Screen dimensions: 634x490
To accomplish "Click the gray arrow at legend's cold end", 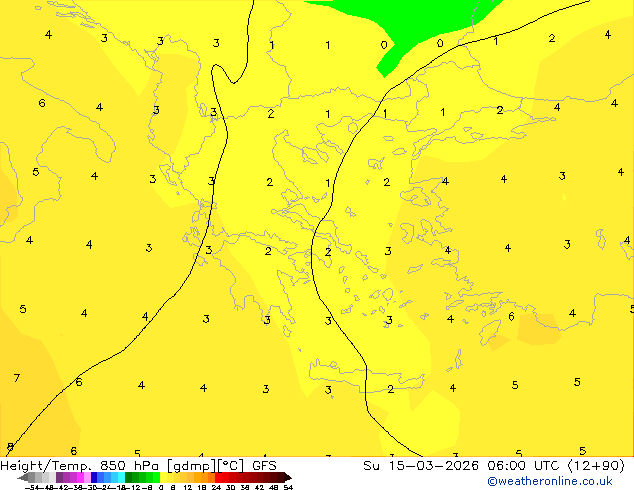I will (23, 477).
